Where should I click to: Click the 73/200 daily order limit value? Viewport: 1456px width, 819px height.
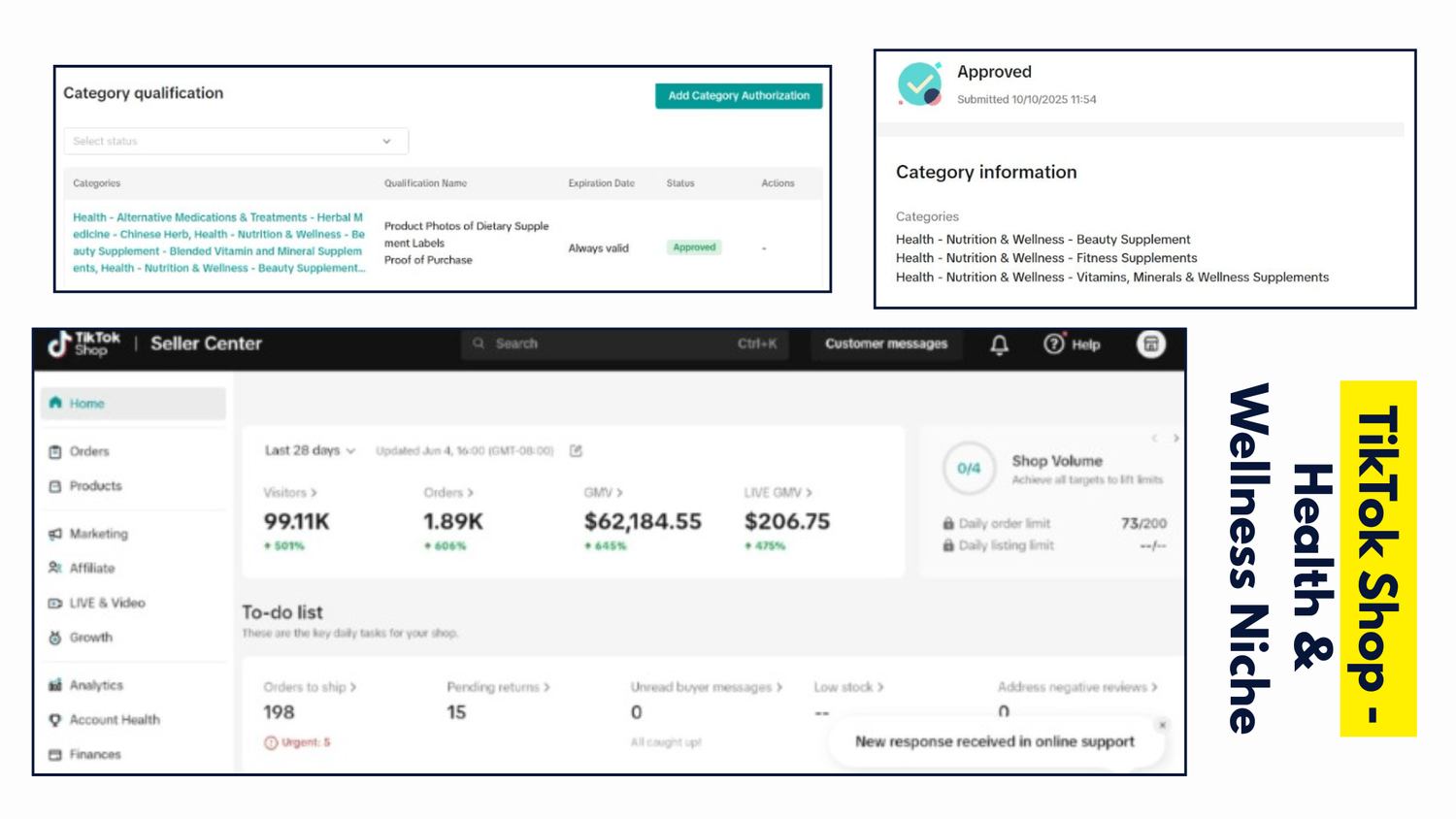click(x=1143, y=523)
